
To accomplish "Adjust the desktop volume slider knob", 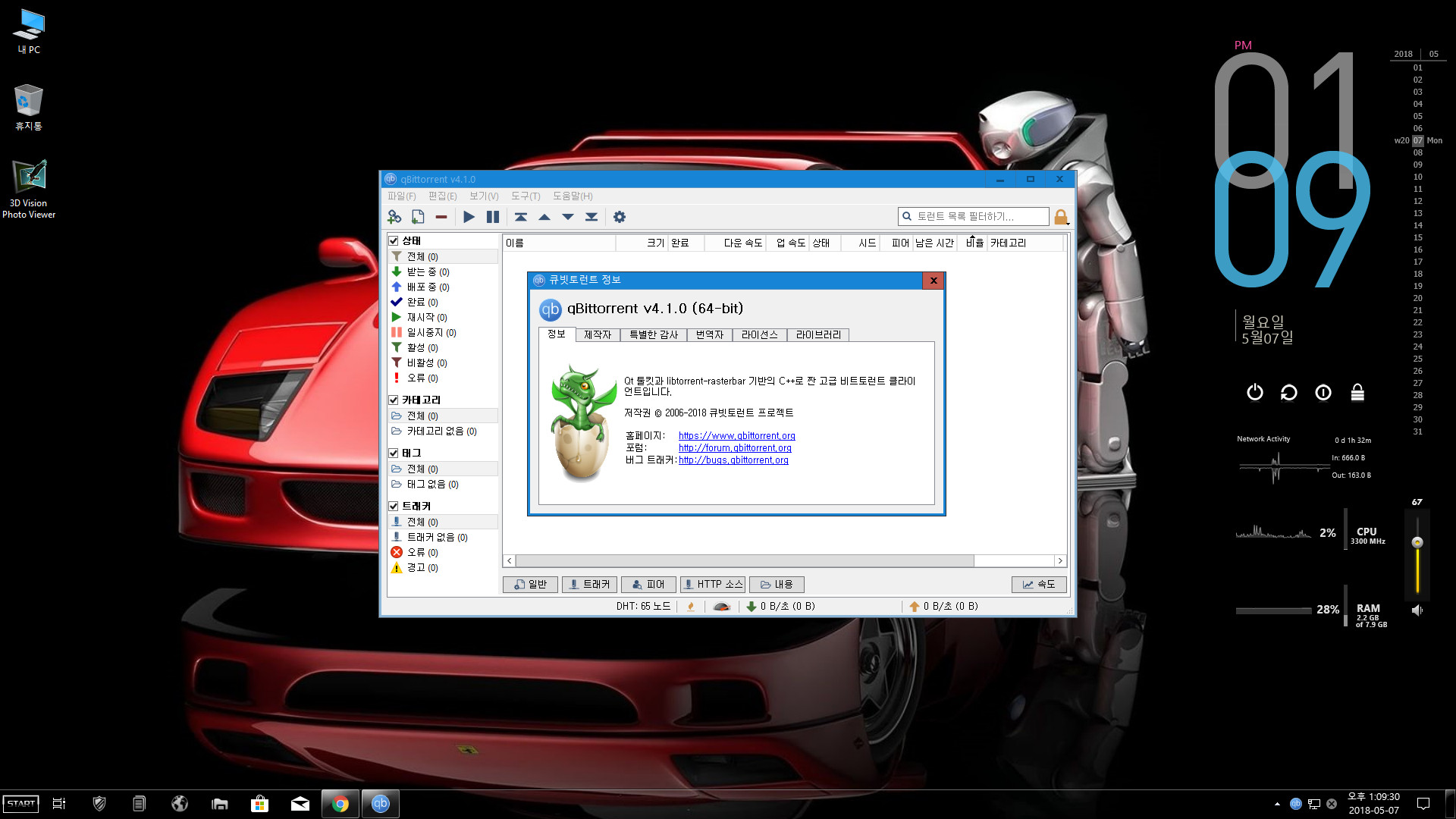I will pyautogui.click(x=1417, y=542).
